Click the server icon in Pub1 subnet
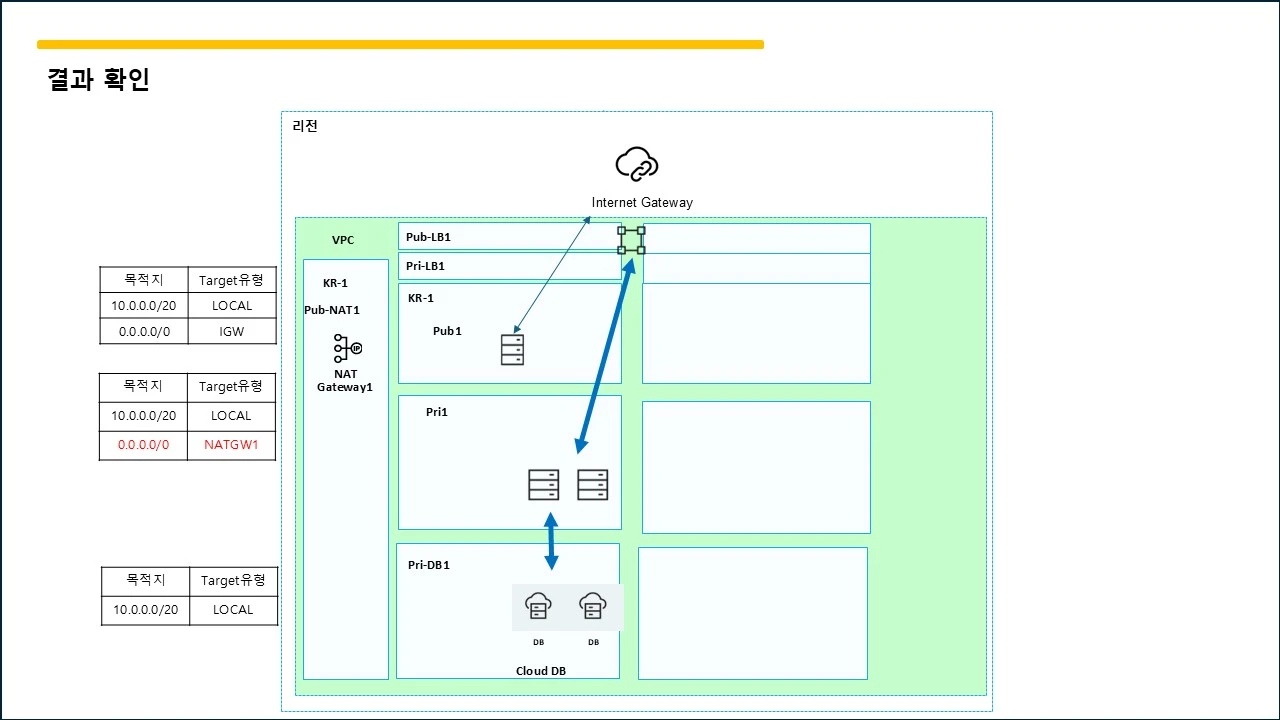The height and width of the screenshot is (720, 1280). (x=512, y=349)
